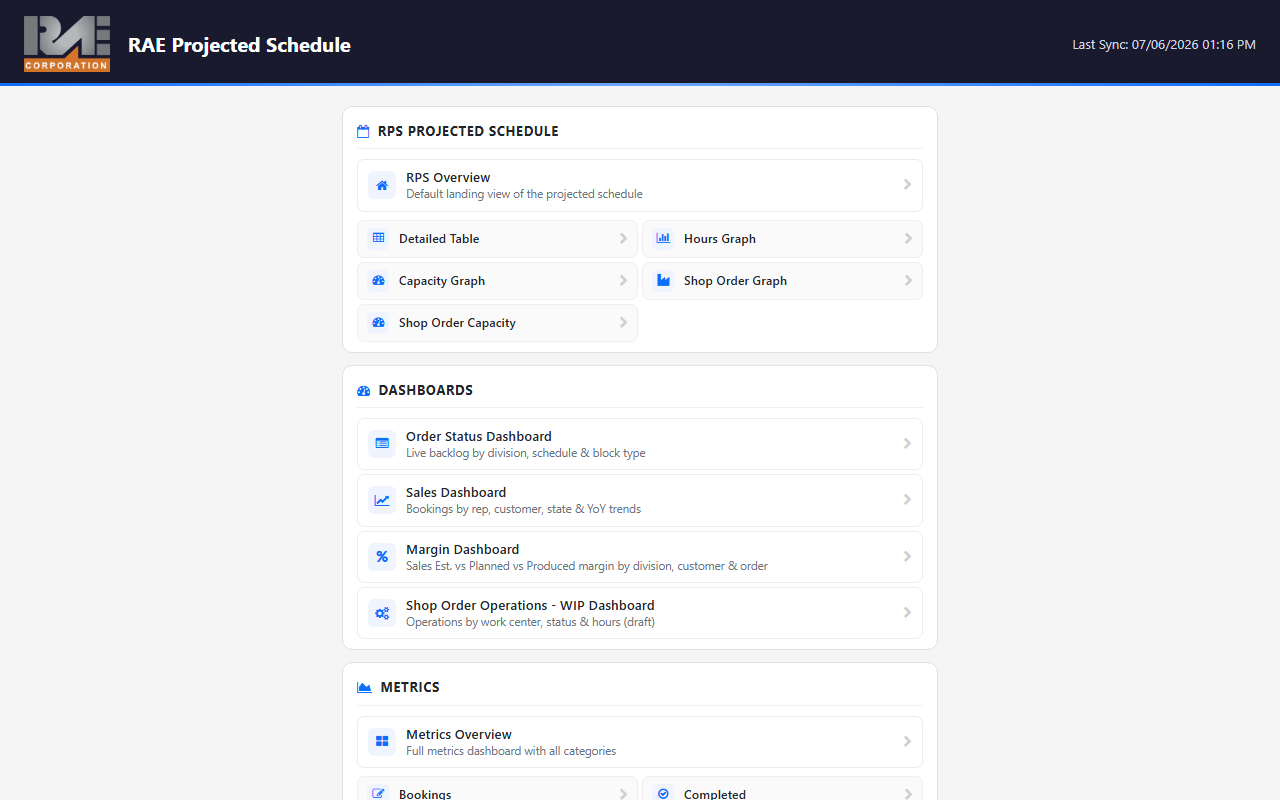Click the RAE Corporation logo
This screenshot has width=1280, height=800.
click(x=67, y=44)
